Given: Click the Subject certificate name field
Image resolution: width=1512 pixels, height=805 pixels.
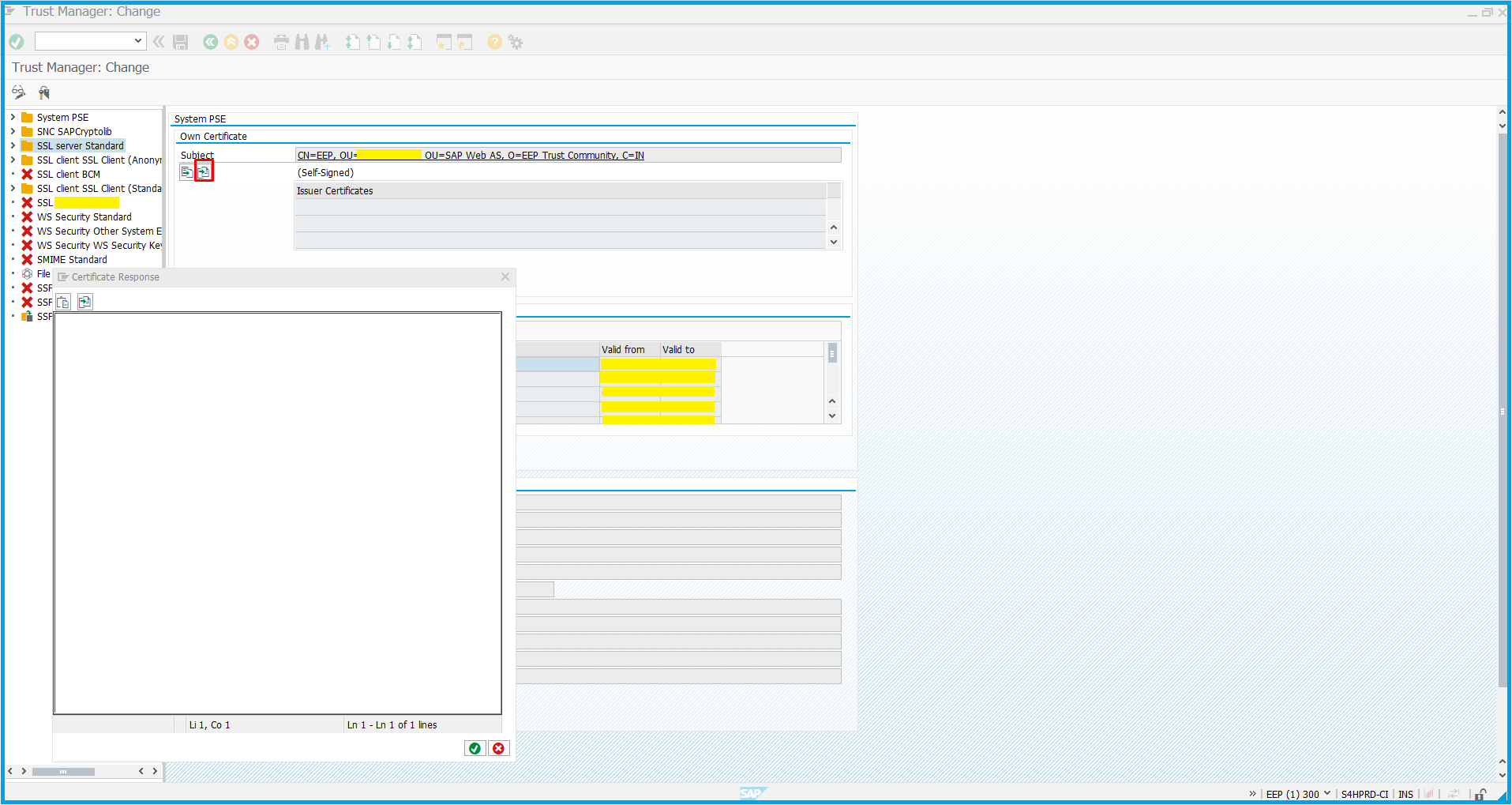Looking at the screenshot, I should coord(568,156).
